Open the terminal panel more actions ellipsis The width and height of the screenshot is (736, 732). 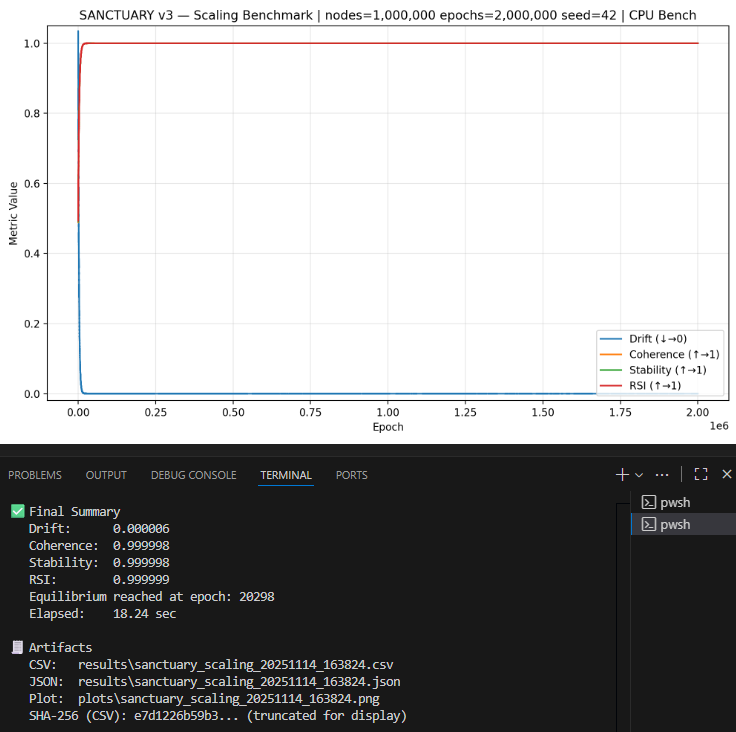tap(662, 475)
